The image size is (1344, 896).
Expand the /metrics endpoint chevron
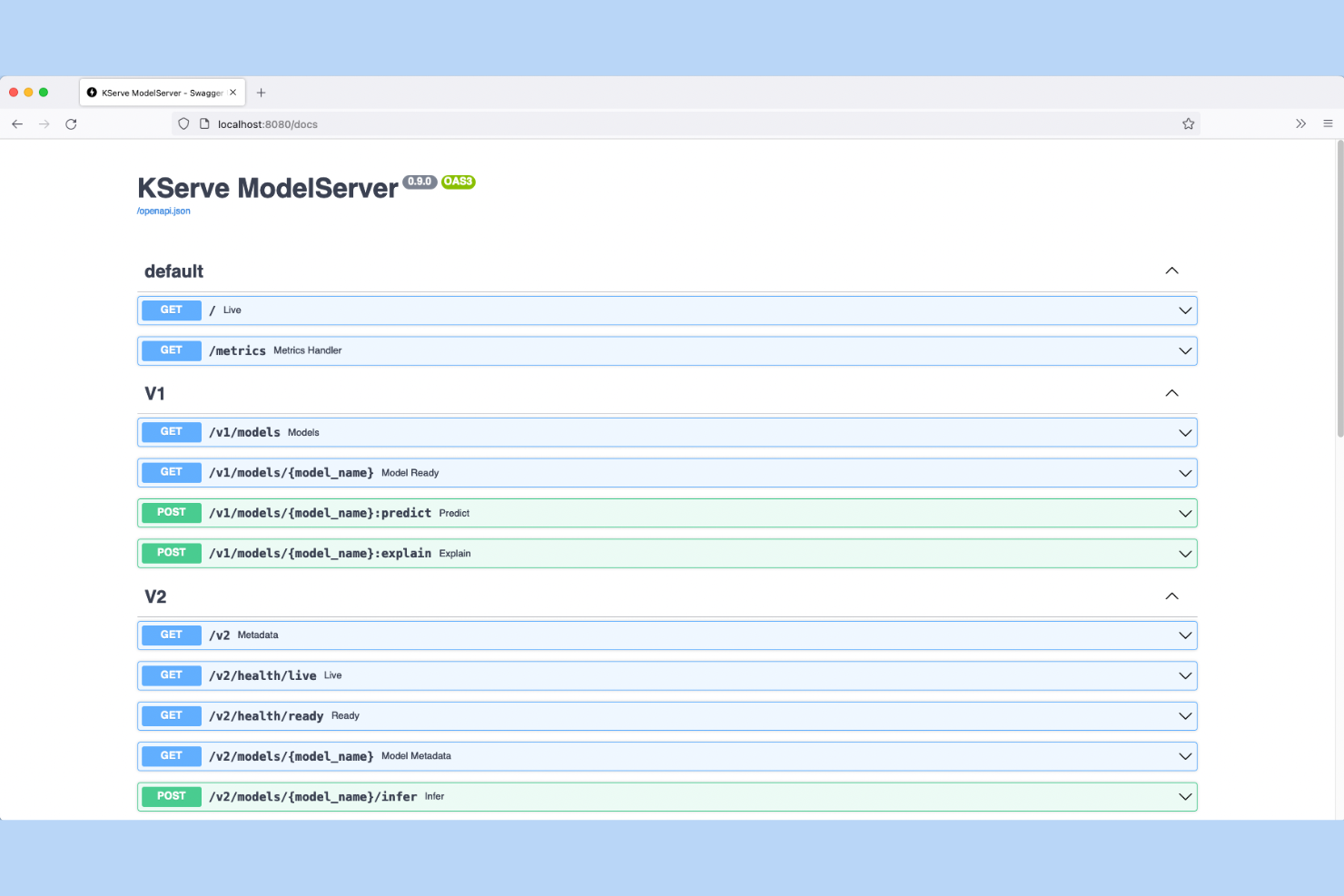point(1185,351)
